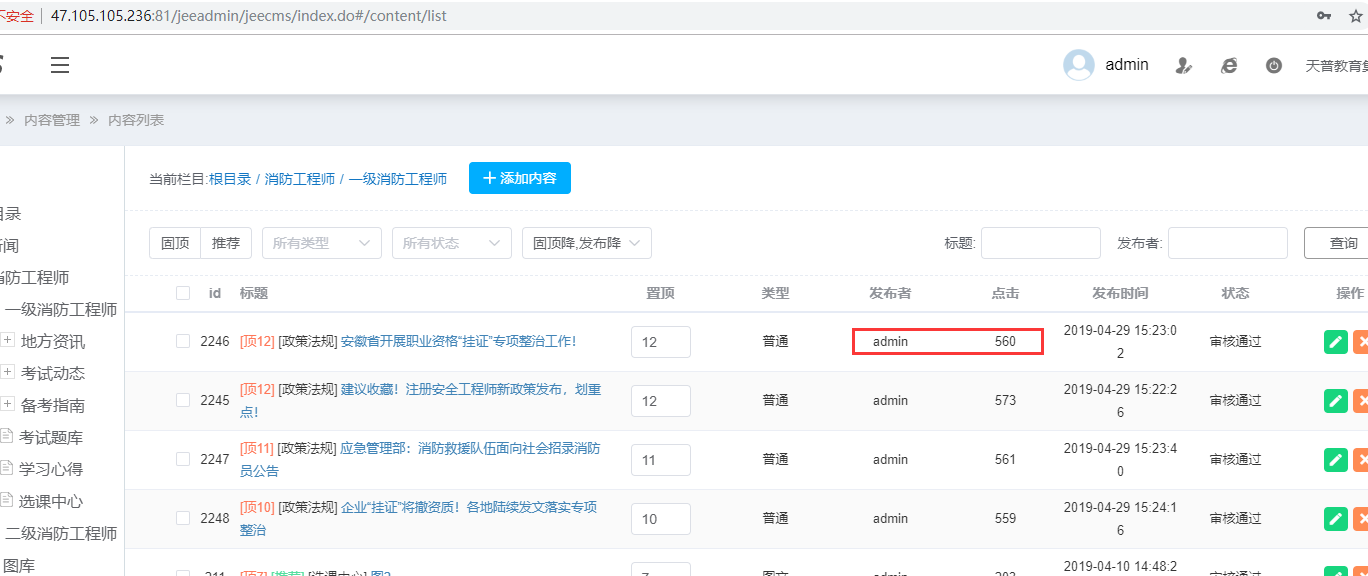Viewport: 1368px width, 576px height.
Task: Click the admin username text in header
Action: [x=1127, y=65]
